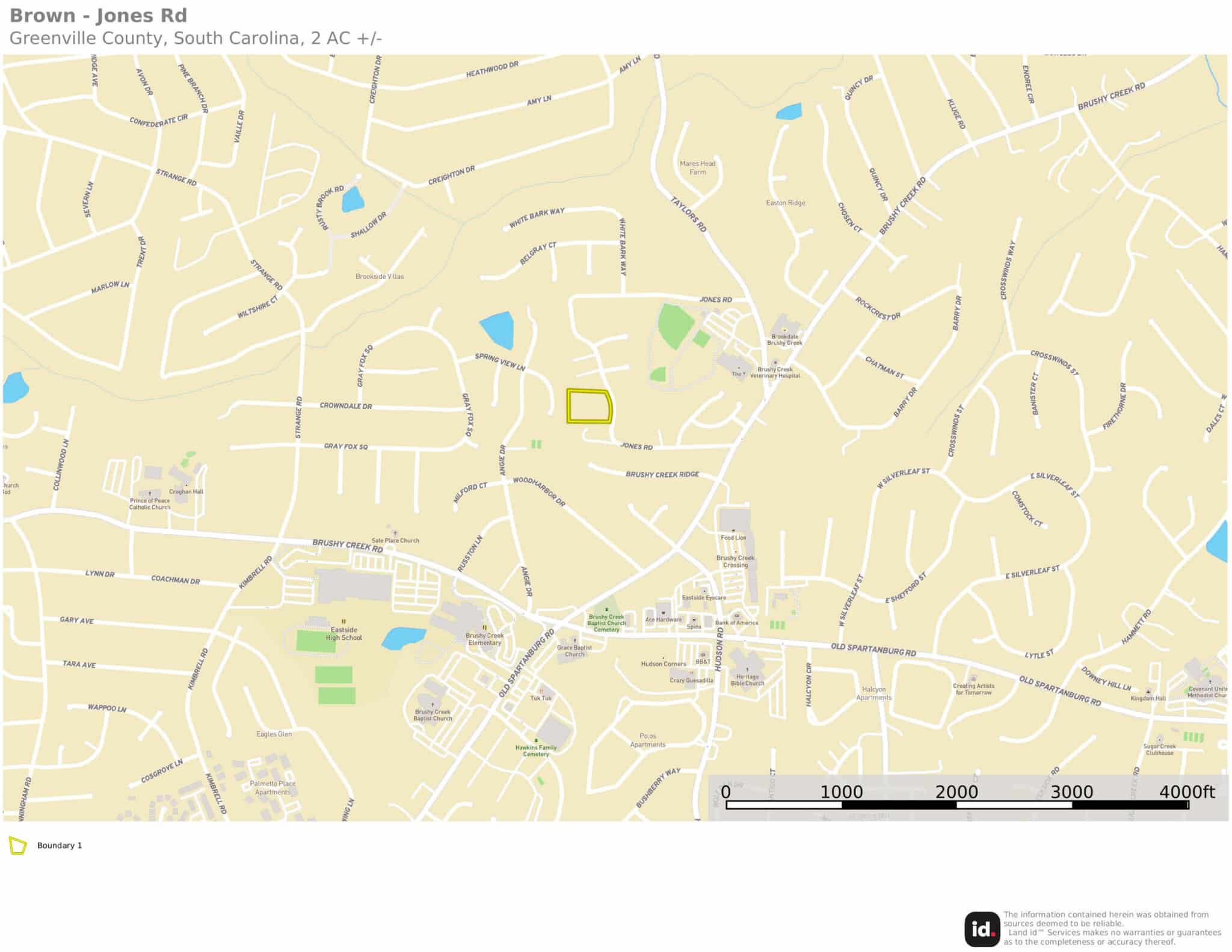The height and width of the screenshot is (952, 1232).
Task: Click the Bank of America marker
Action: pyautogui.click(x=737, y=616)
